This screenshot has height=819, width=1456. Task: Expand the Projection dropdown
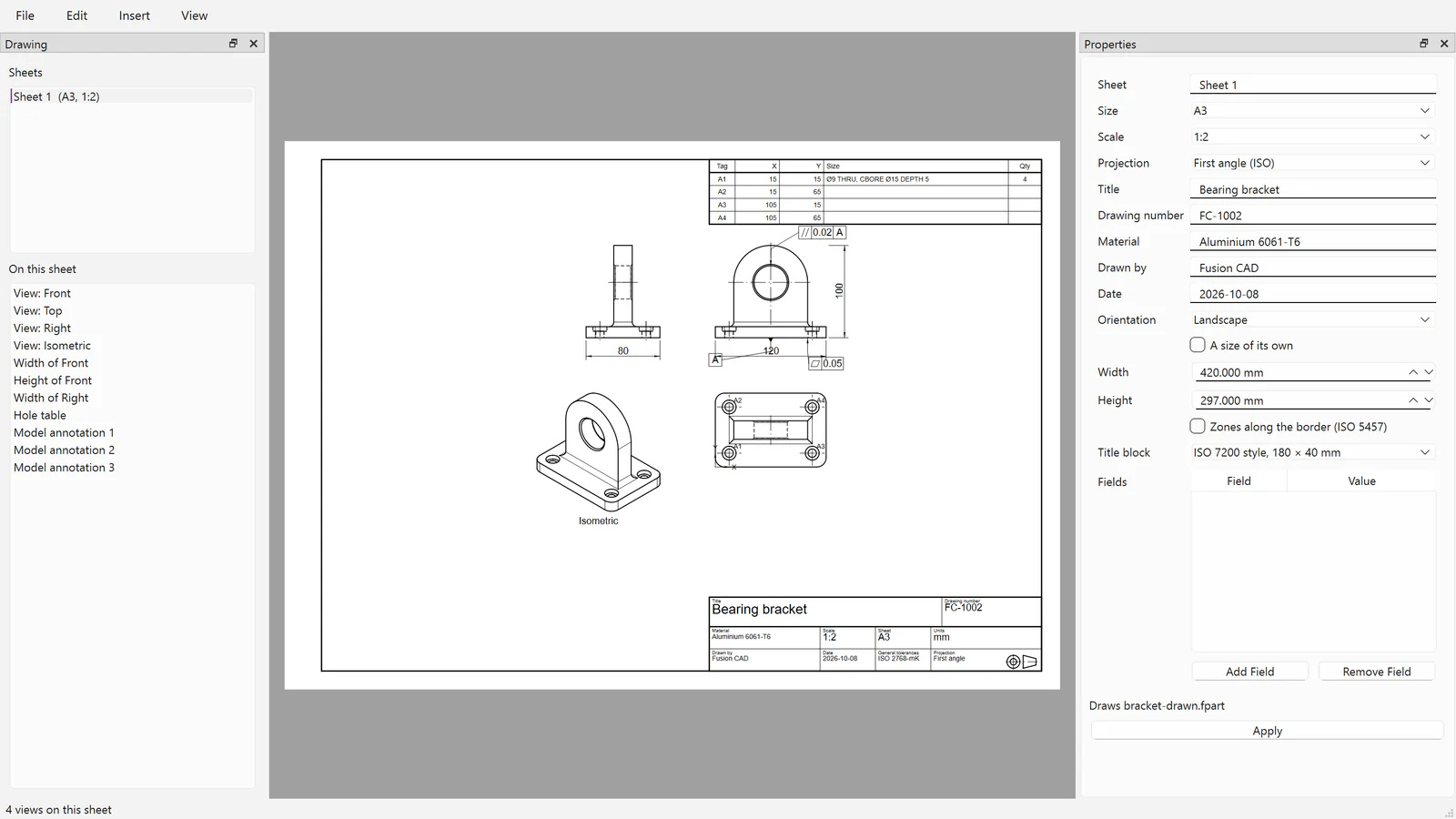[1312, 163]
